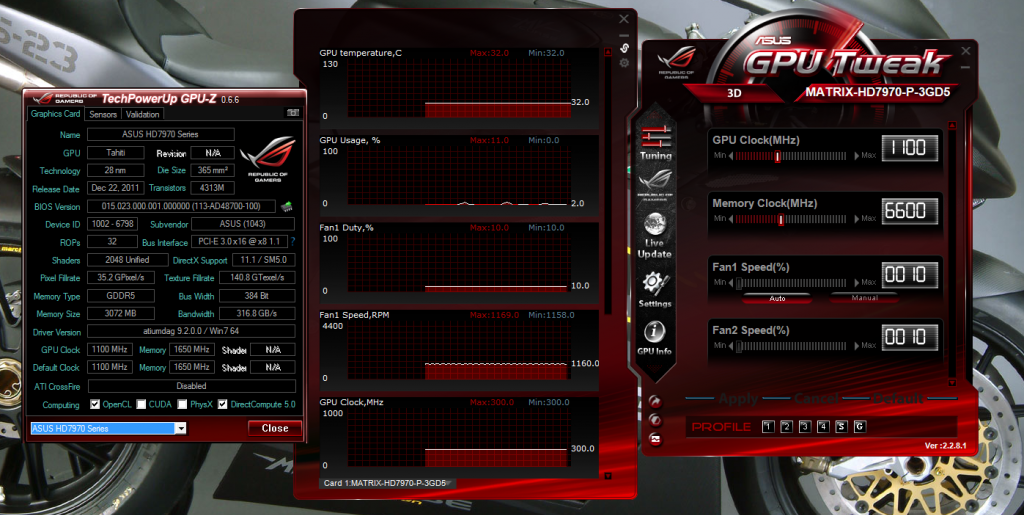Screen dimensions: 1024x515
Task: Decrease Fan1 Speed with the Min arrow
Action: 731,283
